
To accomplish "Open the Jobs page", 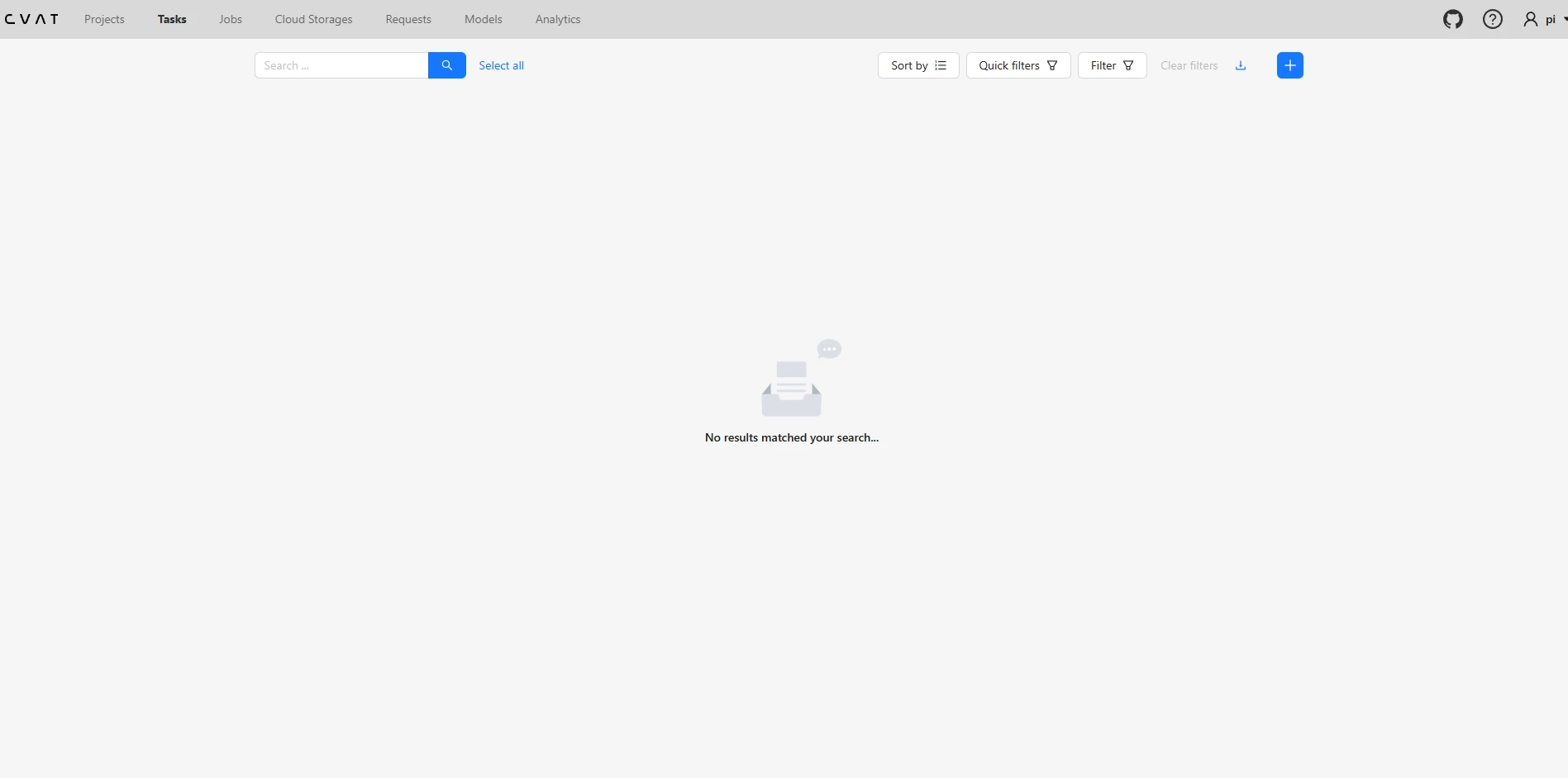I will (x=231, y=19).
